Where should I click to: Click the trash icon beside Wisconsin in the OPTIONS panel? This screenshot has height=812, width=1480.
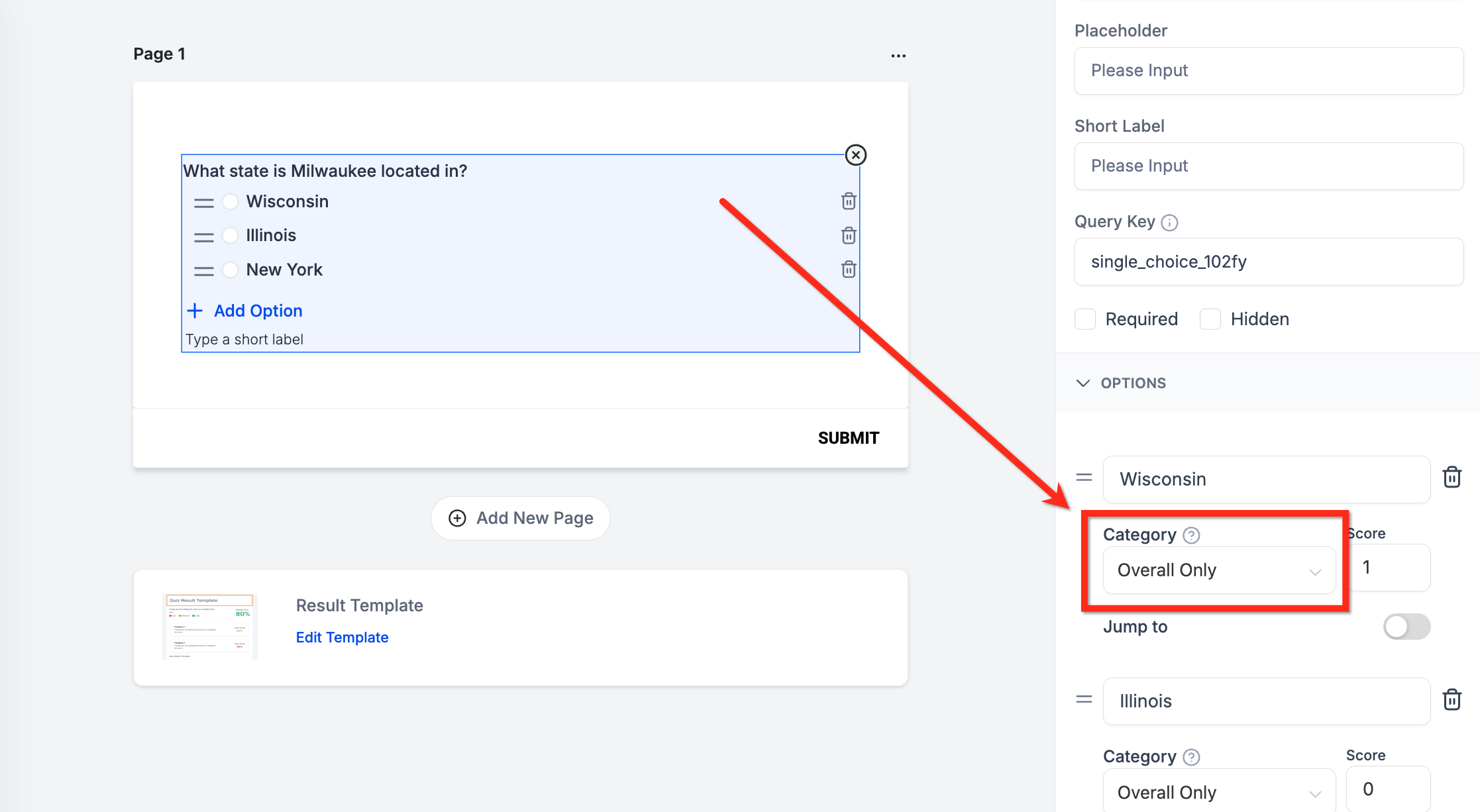coord(1452,478)
